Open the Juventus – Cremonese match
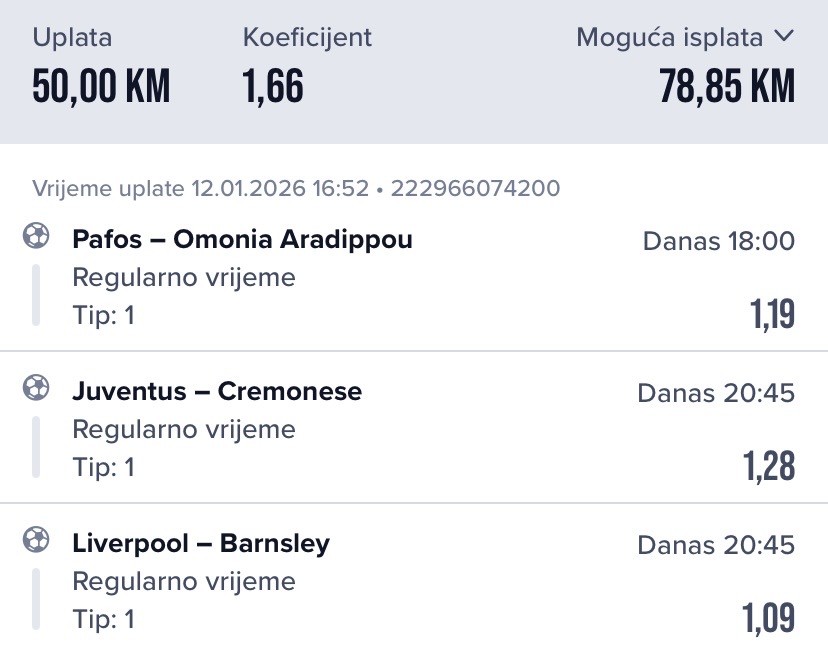The width and height of the screenshot is (828, 649). 217,392
